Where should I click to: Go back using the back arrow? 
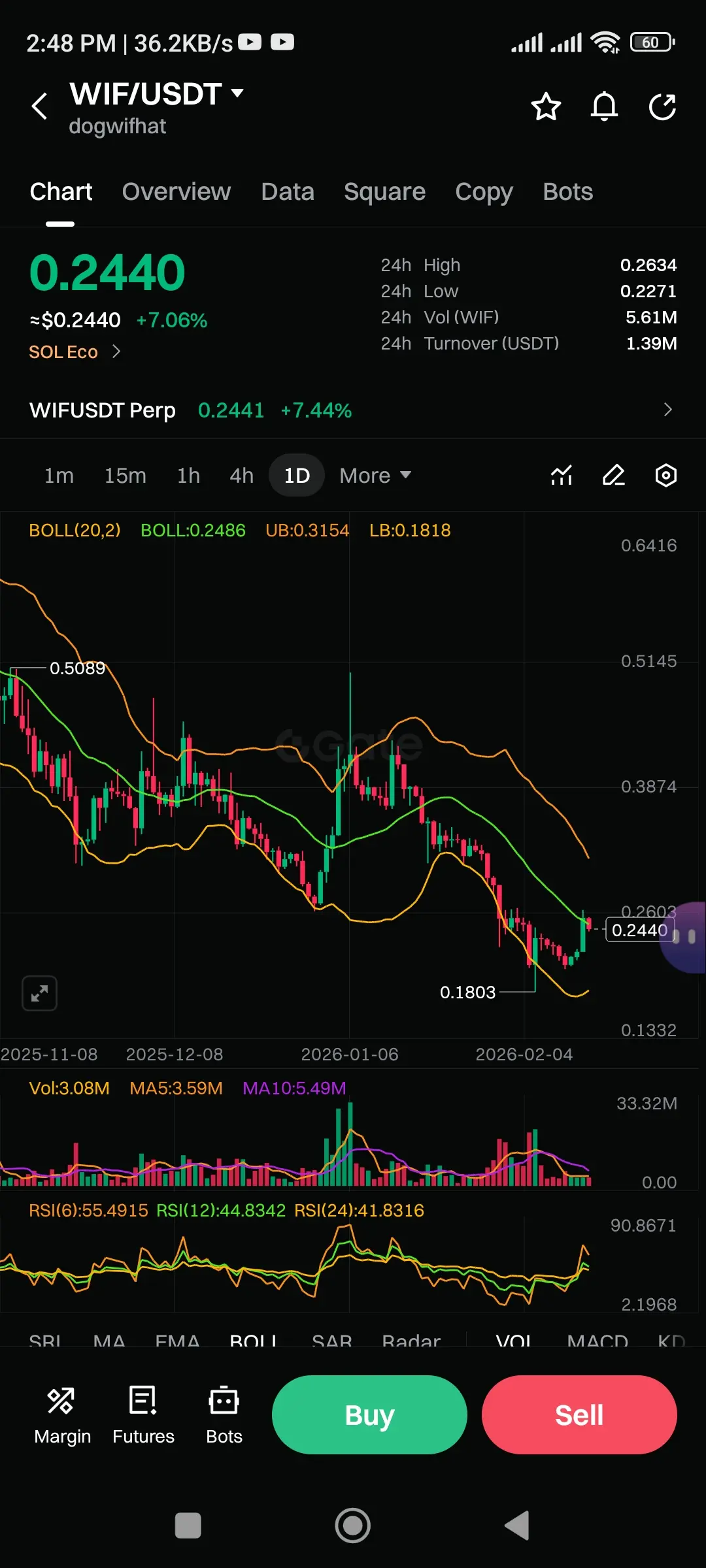click(x=40, y=106)
